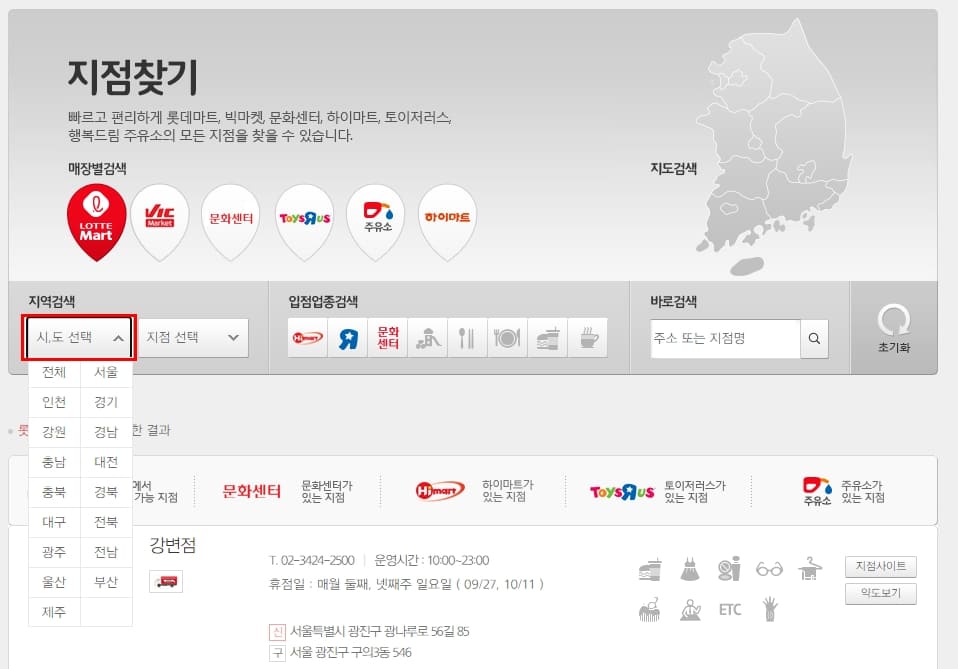
Task: Click the South Korea map for 지도검색
Action: (773, 147)
